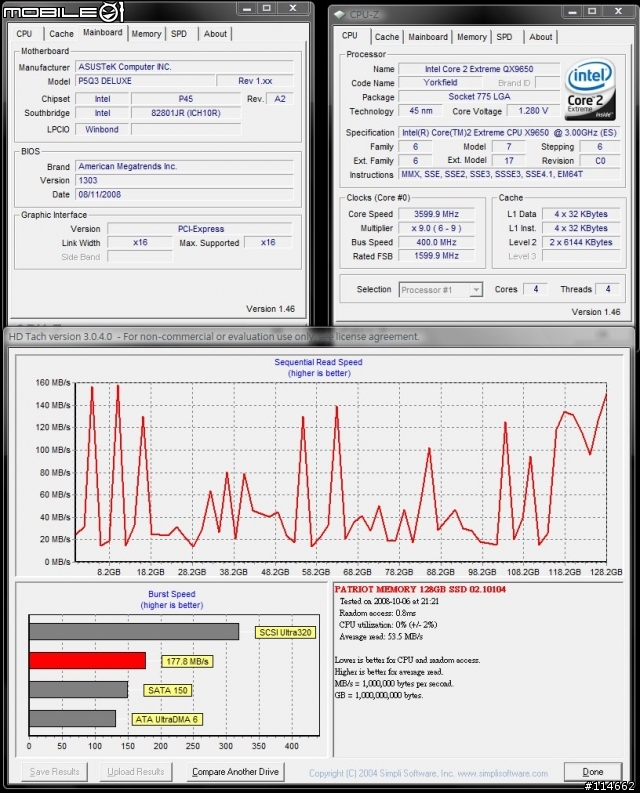
Task: Click the Intel Core 2 Extreme logo
Action: (590, 90)
